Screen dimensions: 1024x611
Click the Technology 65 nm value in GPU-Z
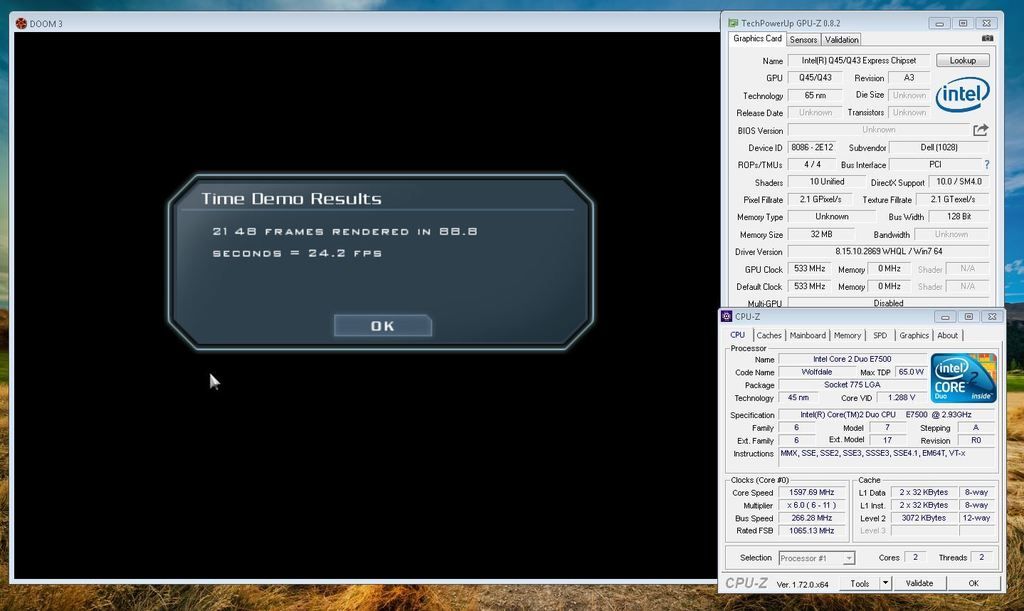coord(814,95)
